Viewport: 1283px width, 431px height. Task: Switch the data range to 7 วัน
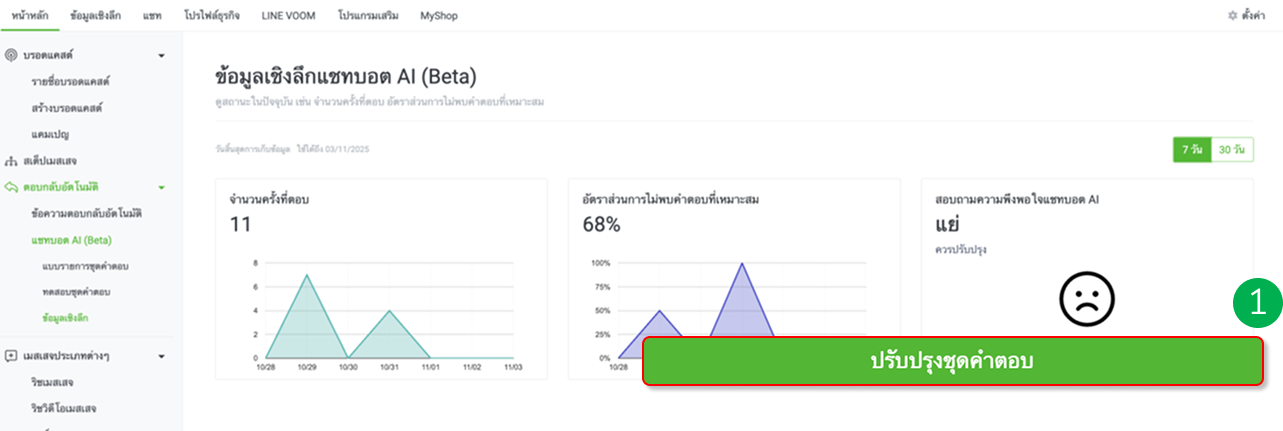[x=1192, y=150]
